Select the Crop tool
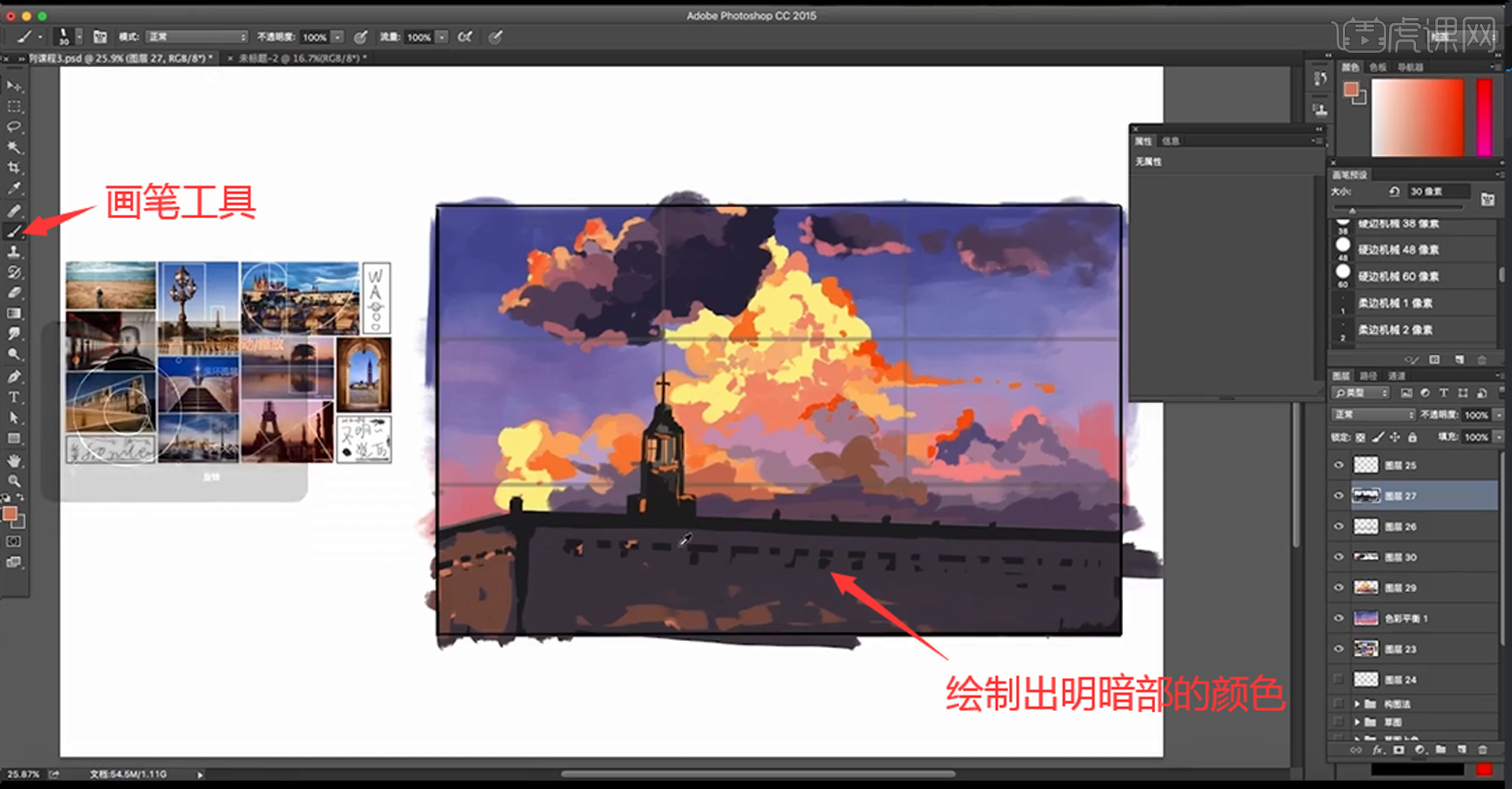The height and width of the screenshot is (789, 1512). tap(14, 168)
